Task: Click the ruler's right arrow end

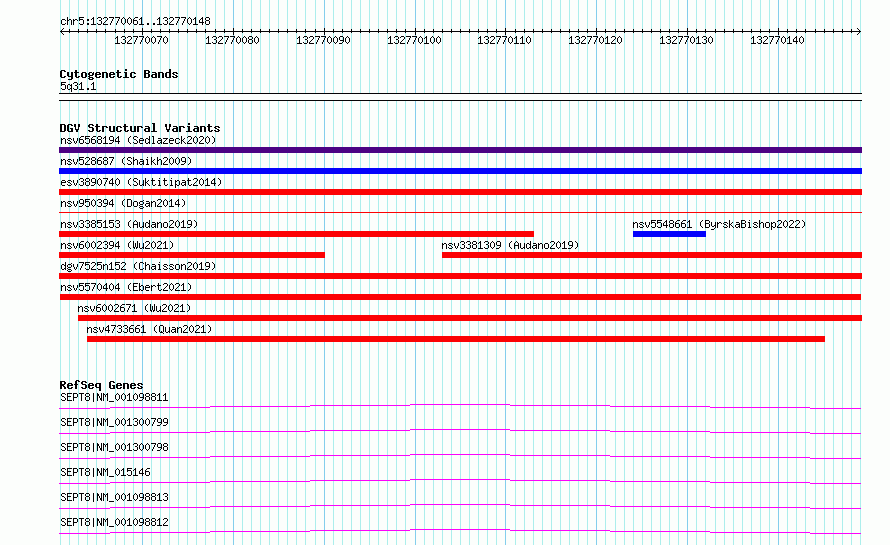Action: 859,32
